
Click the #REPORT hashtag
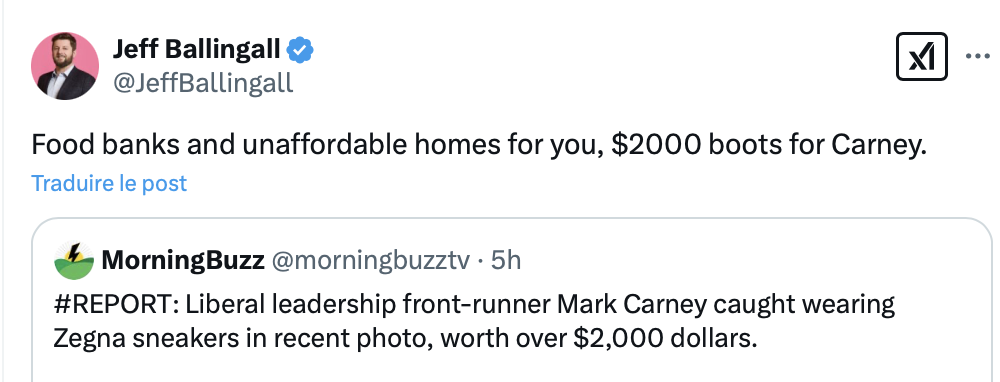pos(115,305)
